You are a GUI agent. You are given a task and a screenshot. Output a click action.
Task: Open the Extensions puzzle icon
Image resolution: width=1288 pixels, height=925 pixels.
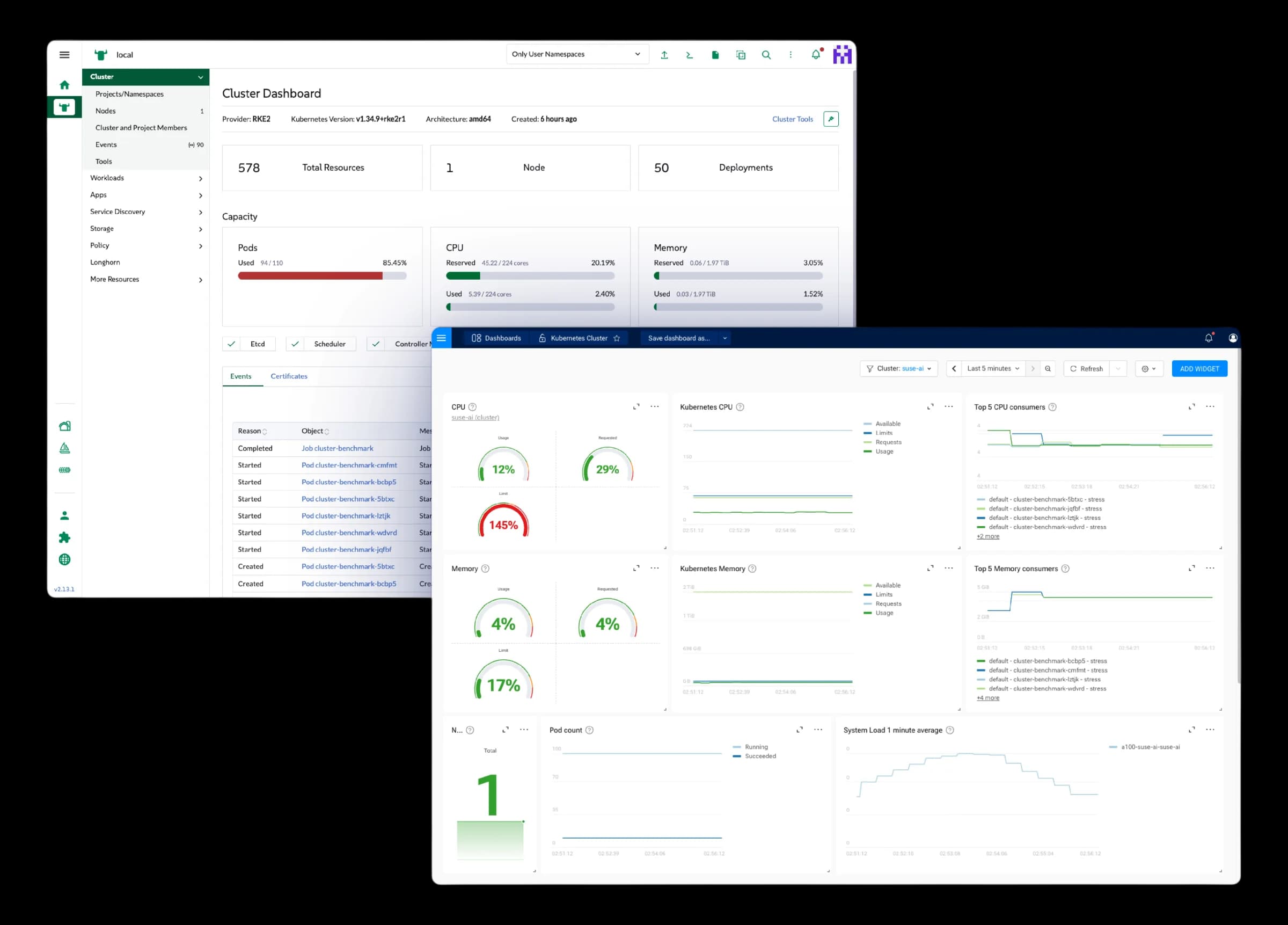65,537
